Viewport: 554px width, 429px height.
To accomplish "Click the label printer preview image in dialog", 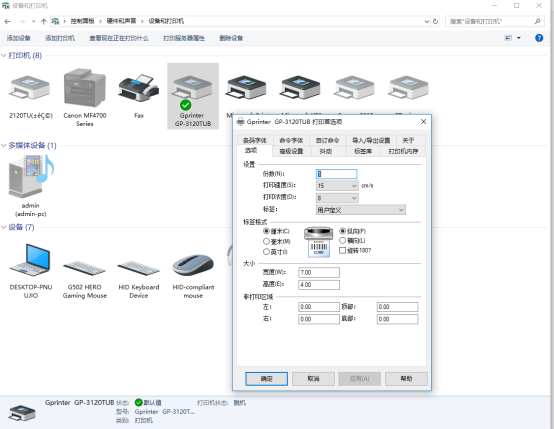I will click(x=319, y=241).
